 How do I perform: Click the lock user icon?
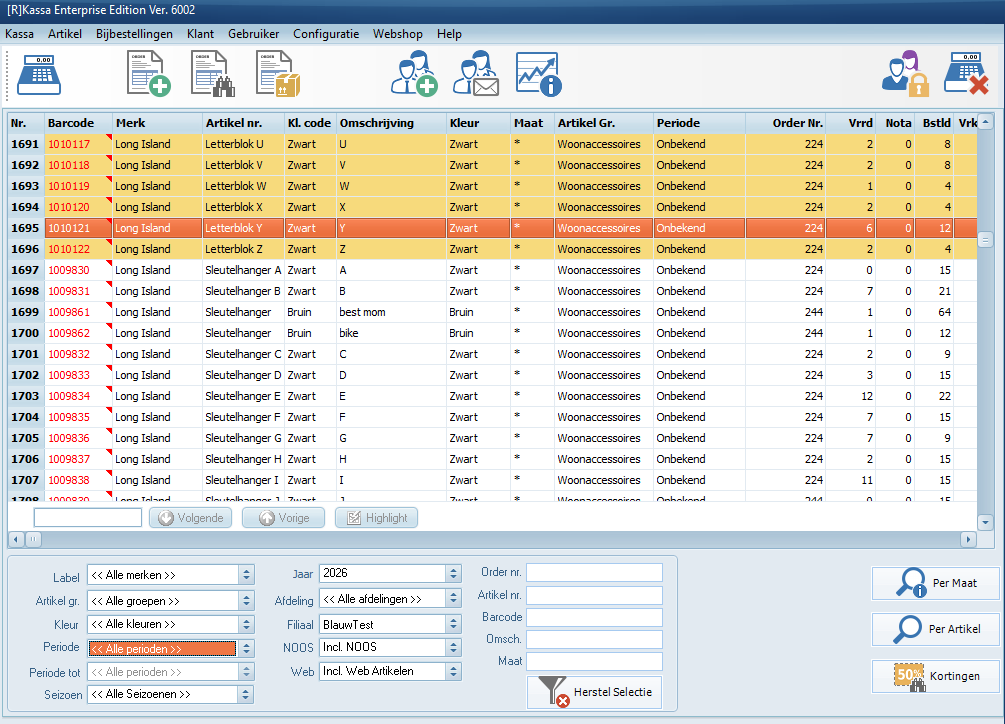click(x=904, y=75)
